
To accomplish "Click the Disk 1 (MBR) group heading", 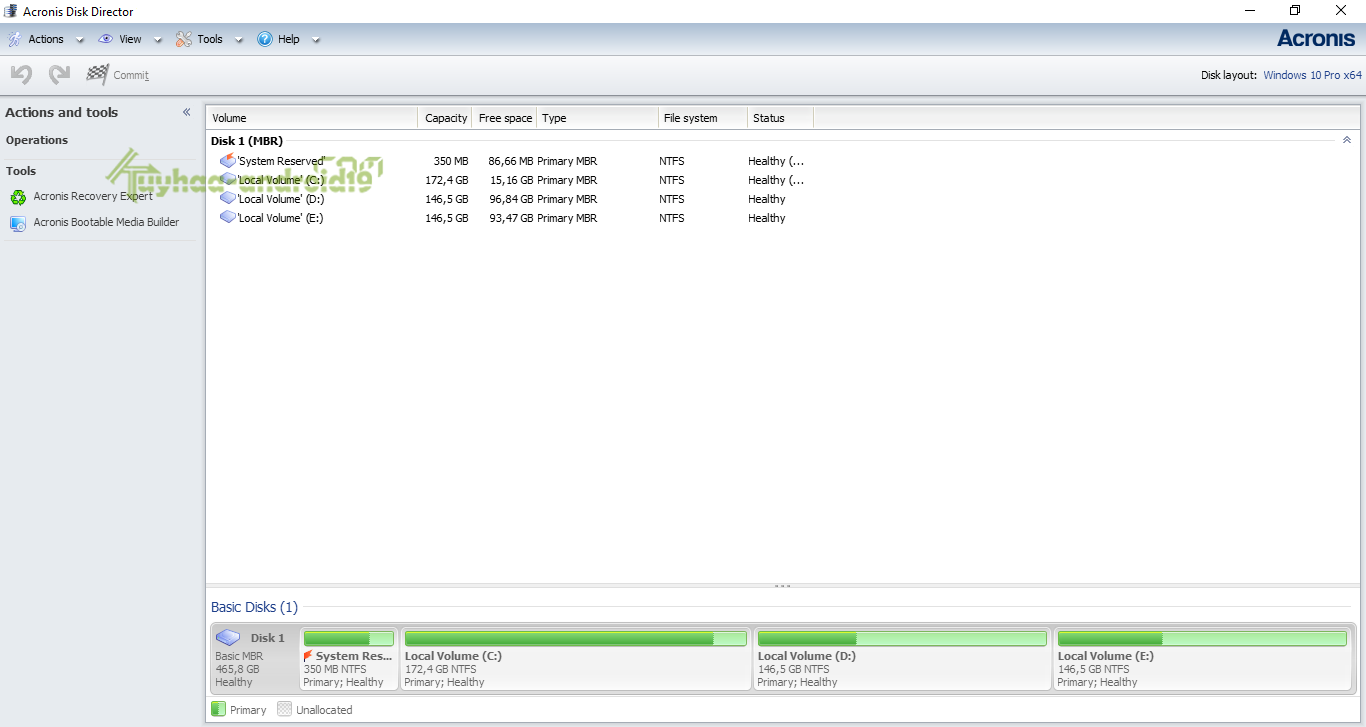I will tap(247, 141).
